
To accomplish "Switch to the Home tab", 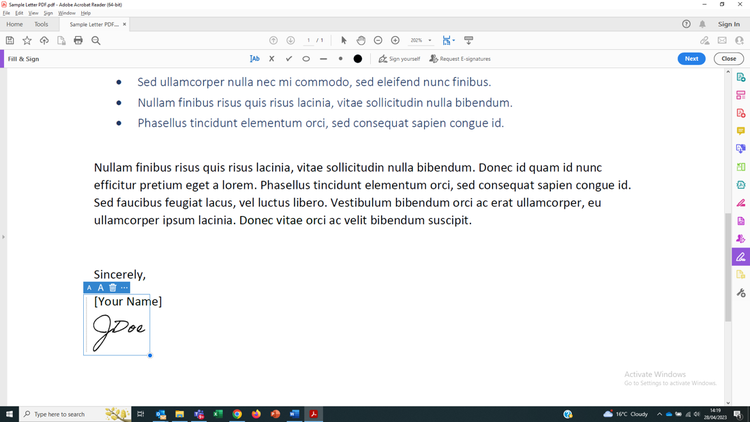I will [14, 24].
